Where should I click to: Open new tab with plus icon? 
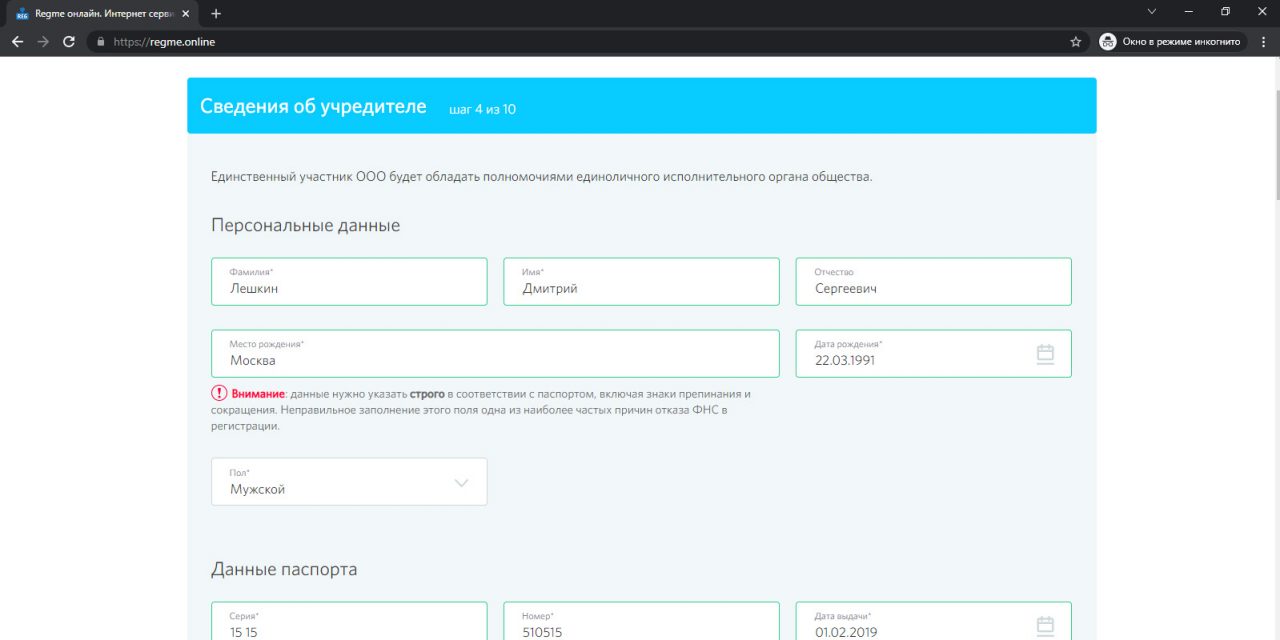pyautogui.click(x=216, y=13)
